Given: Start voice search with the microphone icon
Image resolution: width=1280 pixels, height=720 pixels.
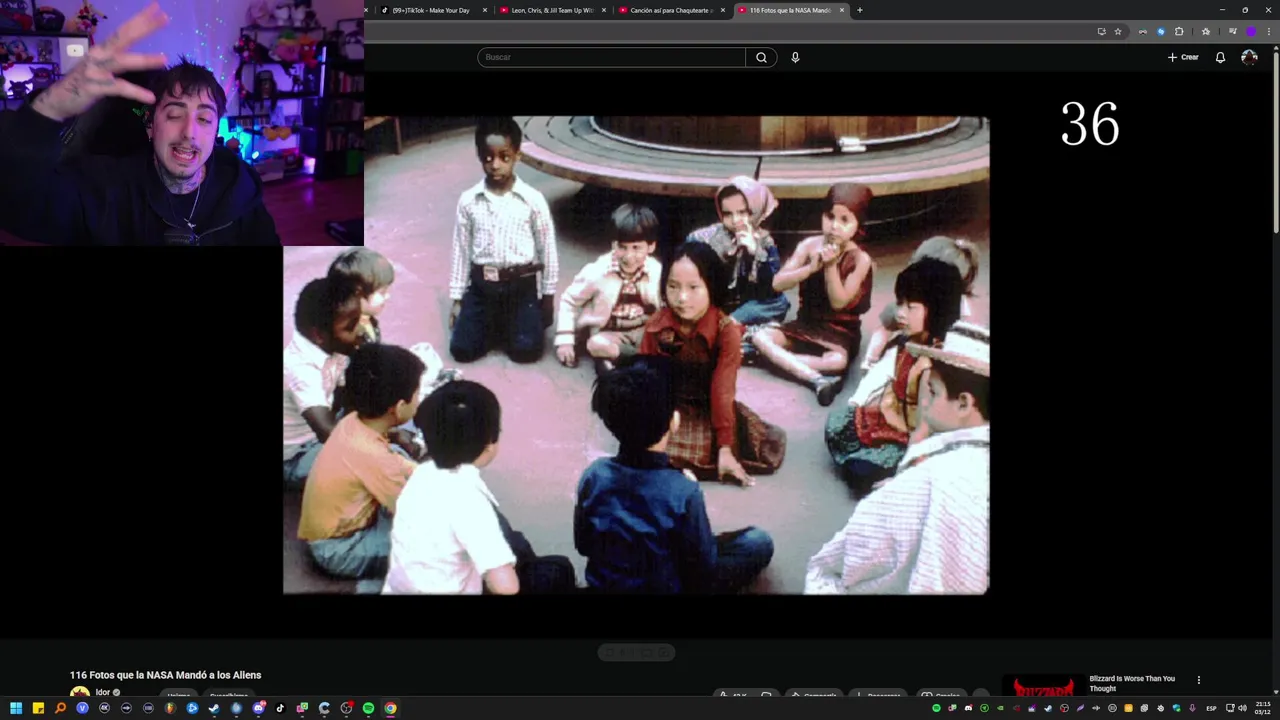Looking at the screenshot, I should tap(795, 57).
